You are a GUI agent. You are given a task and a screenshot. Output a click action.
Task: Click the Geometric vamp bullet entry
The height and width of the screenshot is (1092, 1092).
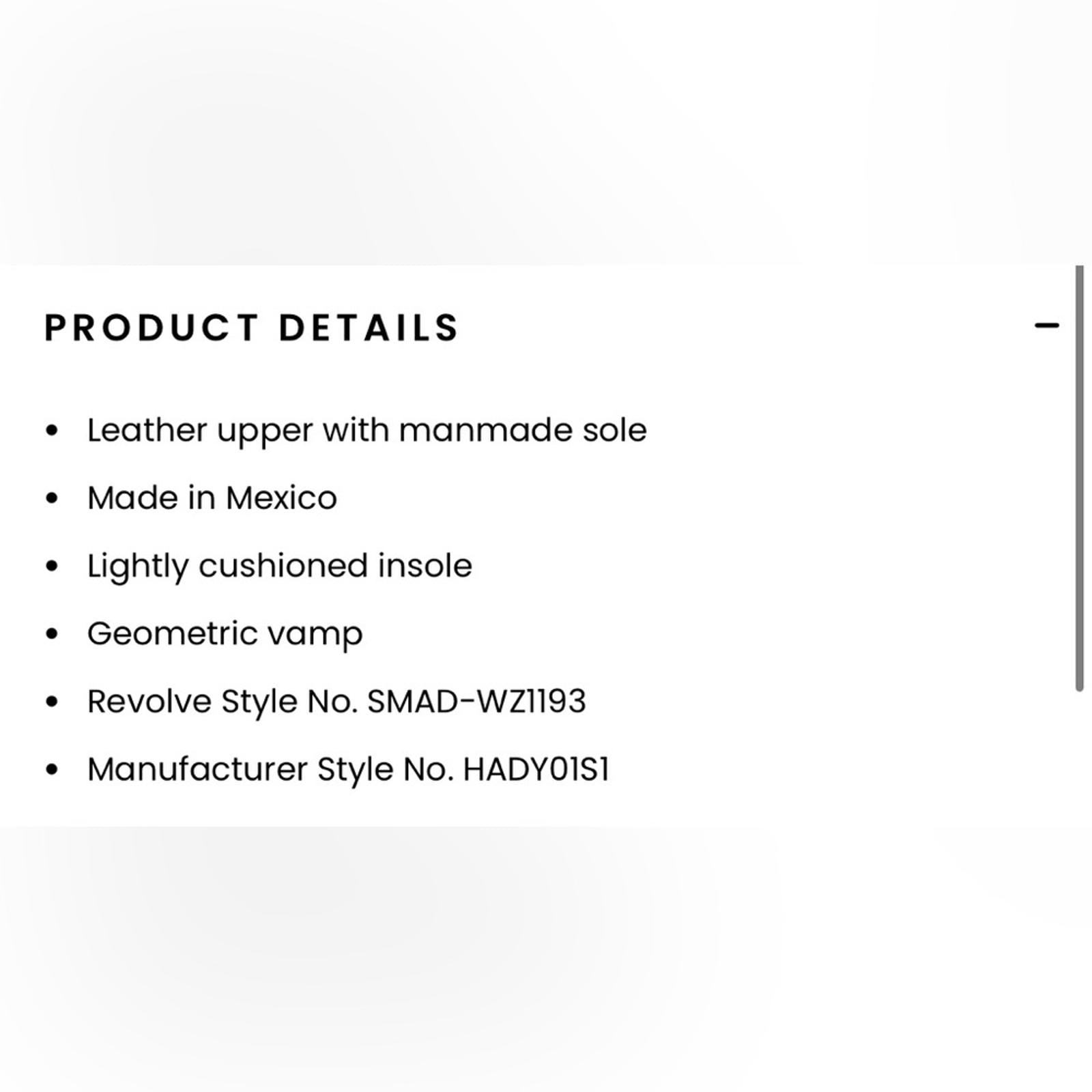click(225, 632)
